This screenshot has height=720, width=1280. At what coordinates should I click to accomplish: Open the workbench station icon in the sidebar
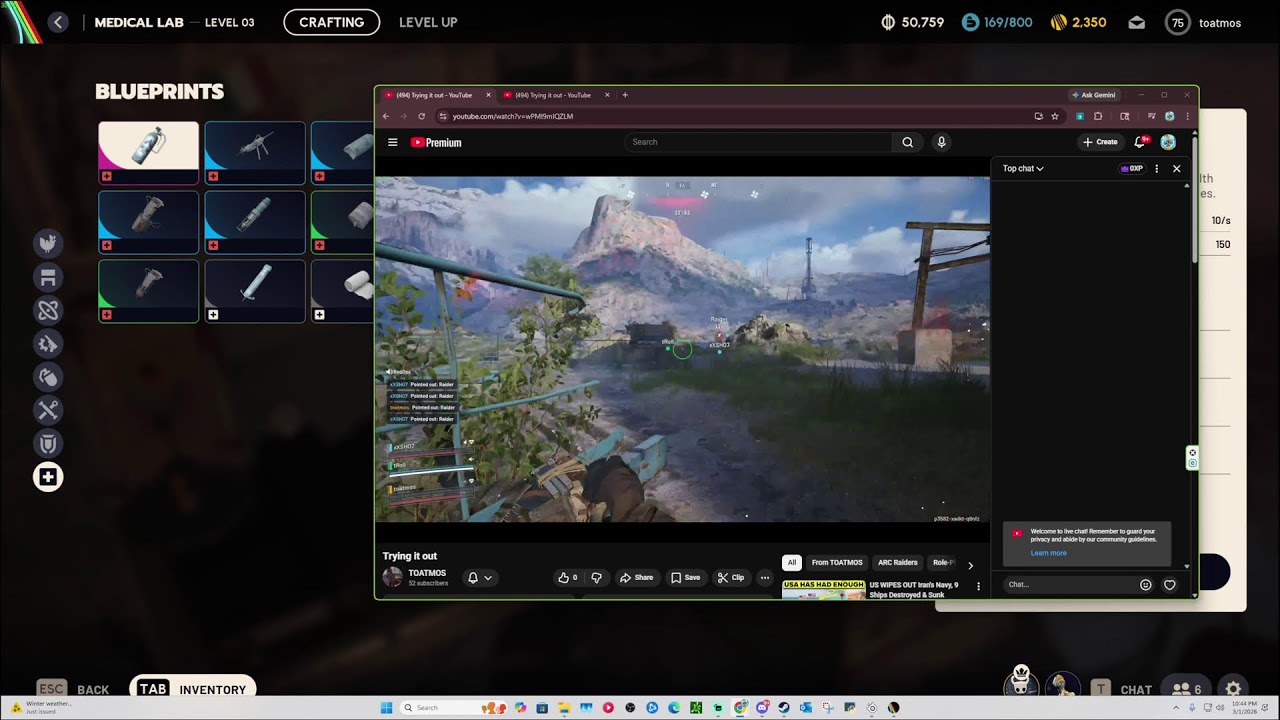click(48, 277)
